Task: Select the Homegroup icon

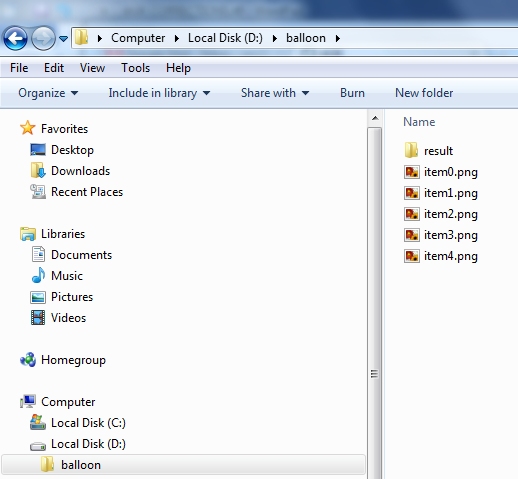Action: click(x=28, y=360)
